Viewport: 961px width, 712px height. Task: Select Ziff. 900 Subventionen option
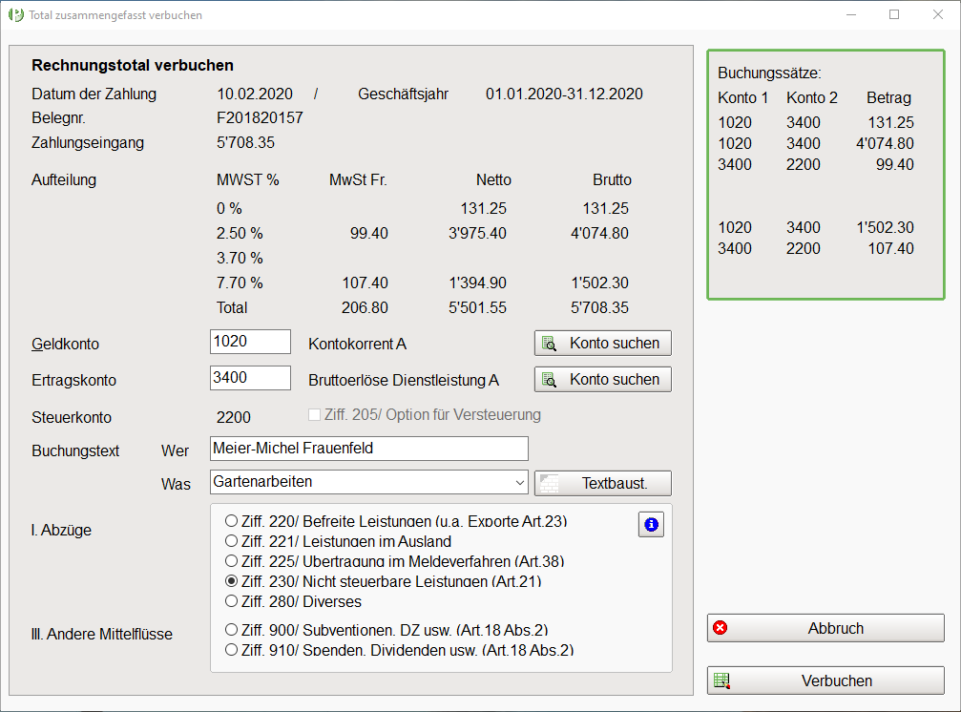(x=232, y=630)
